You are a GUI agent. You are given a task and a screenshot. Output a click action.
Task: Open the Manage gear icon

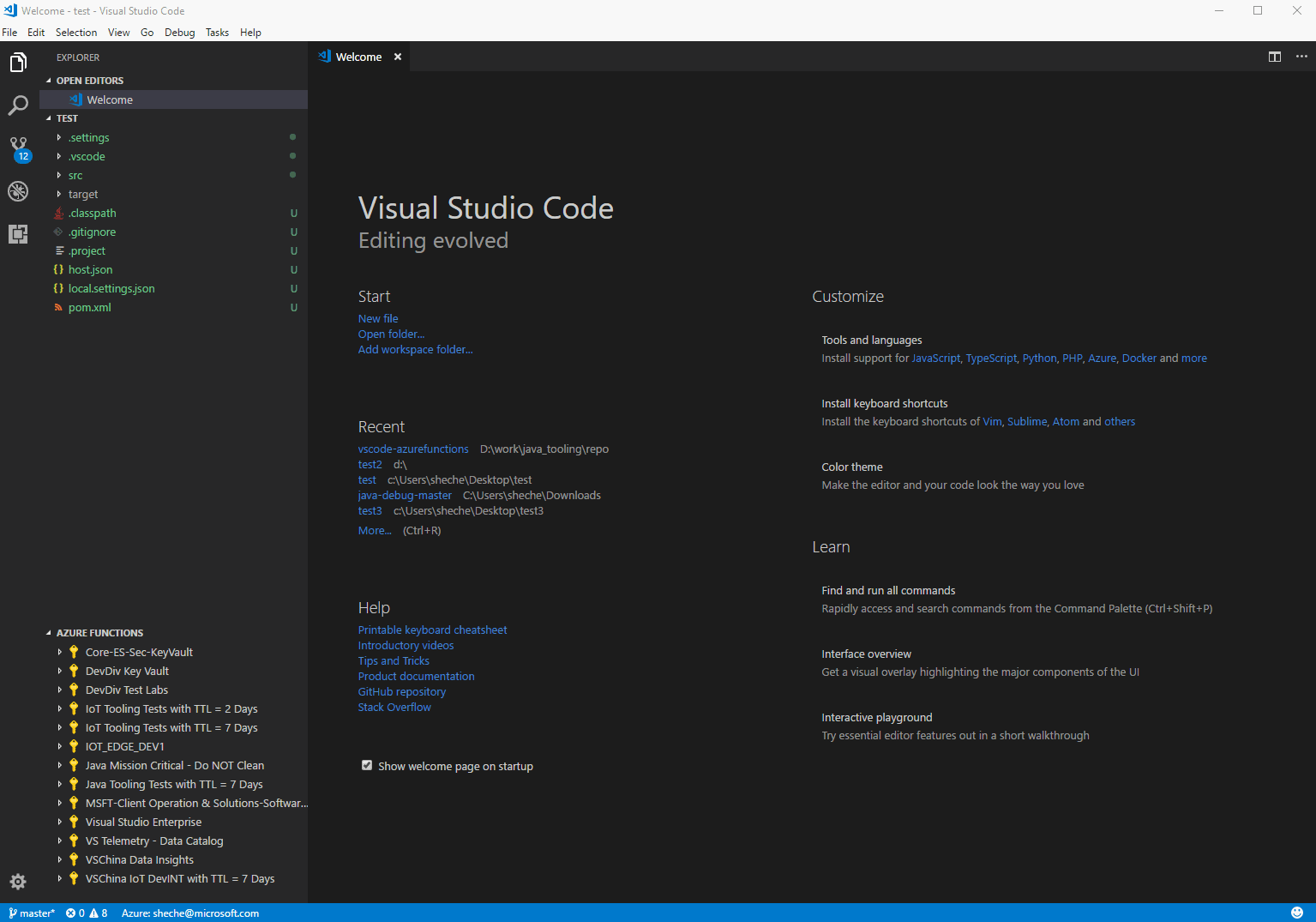point(18,882)
